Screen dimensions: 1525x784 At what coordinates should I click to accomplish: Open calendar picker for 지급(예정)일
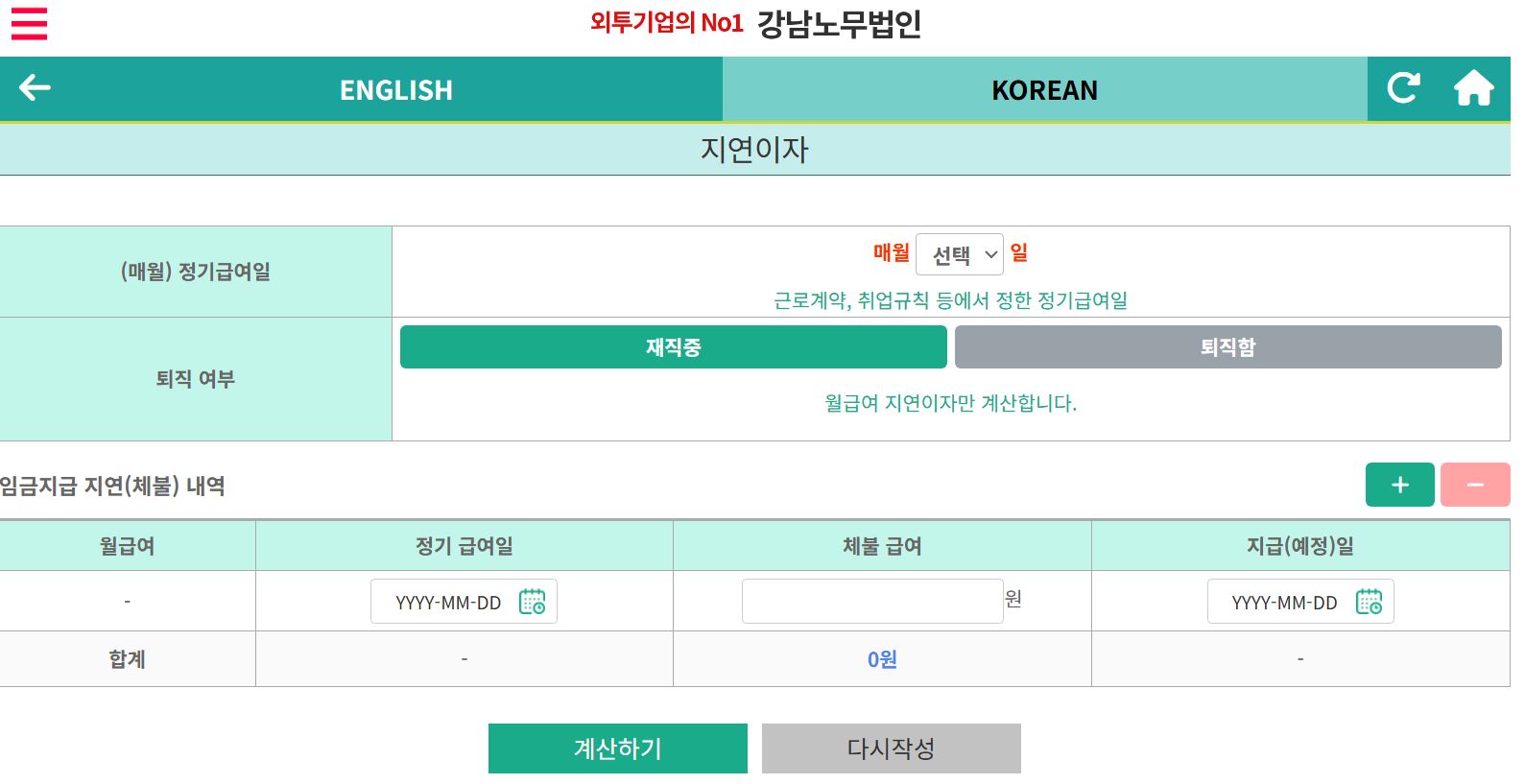click(x=1369, y=602)
